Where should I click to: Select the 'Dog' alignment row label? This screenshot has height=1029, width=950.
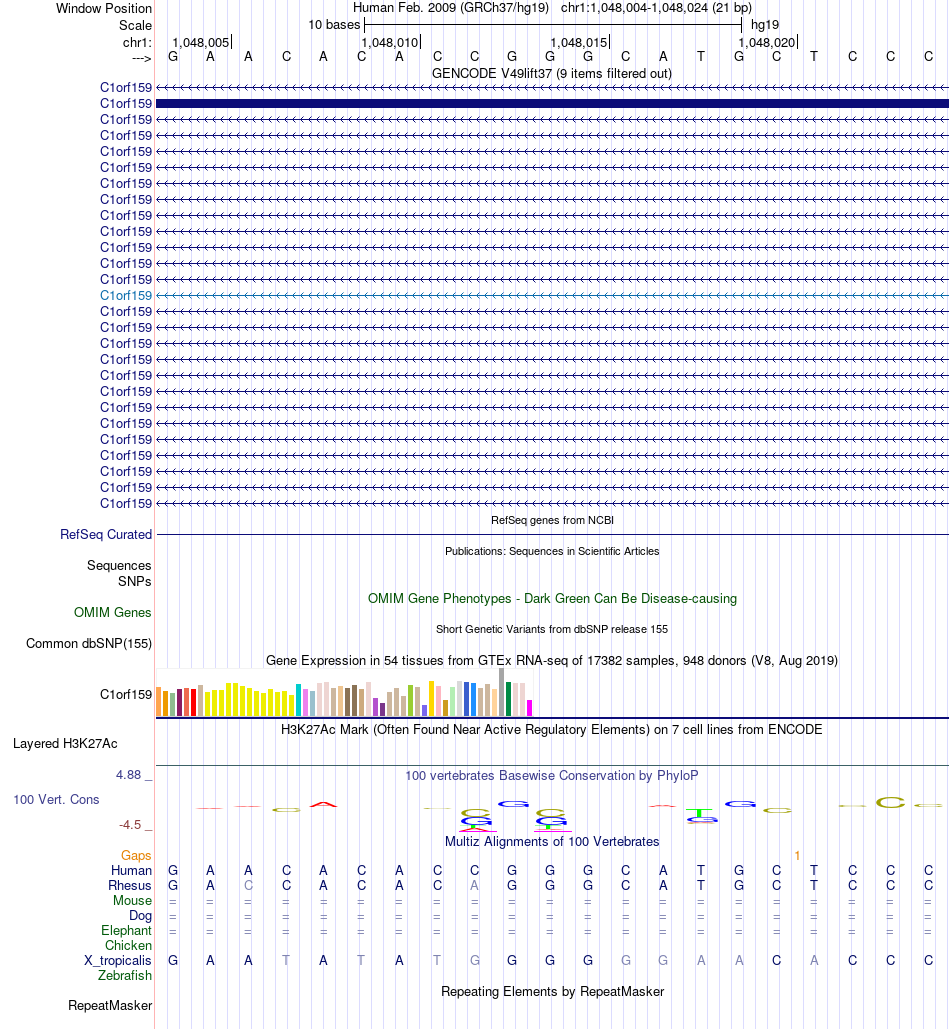click(x=140, y=916)
